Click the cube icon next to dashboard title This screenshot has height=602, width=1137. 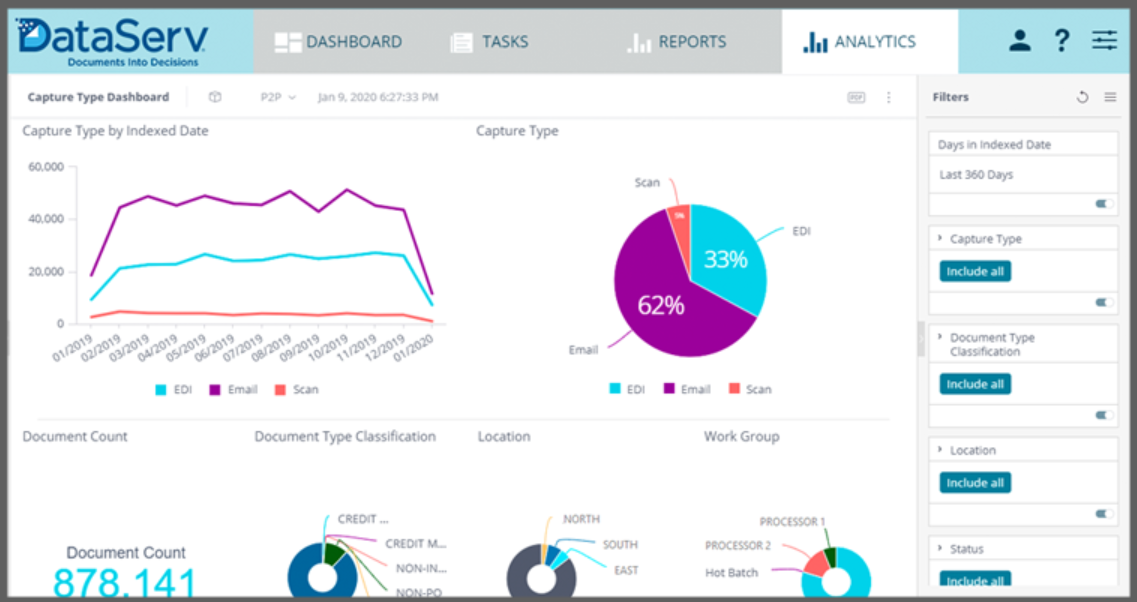[215, 97]
